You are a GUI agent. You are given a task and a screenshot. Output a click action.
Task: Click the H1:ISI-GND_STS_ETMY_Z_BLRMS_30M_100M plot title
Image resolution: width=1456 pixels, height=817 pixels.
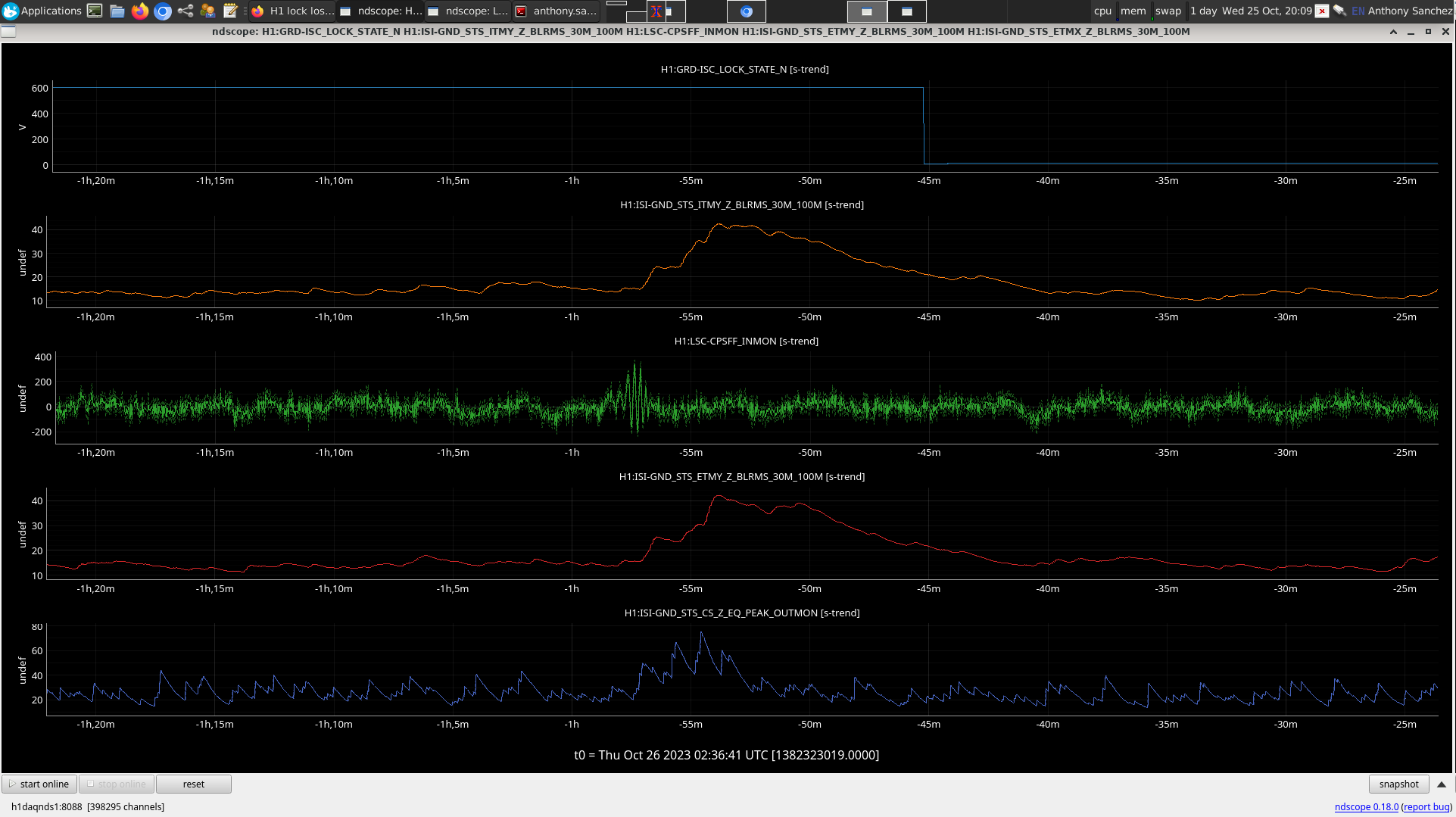click(x=742, y=476)
